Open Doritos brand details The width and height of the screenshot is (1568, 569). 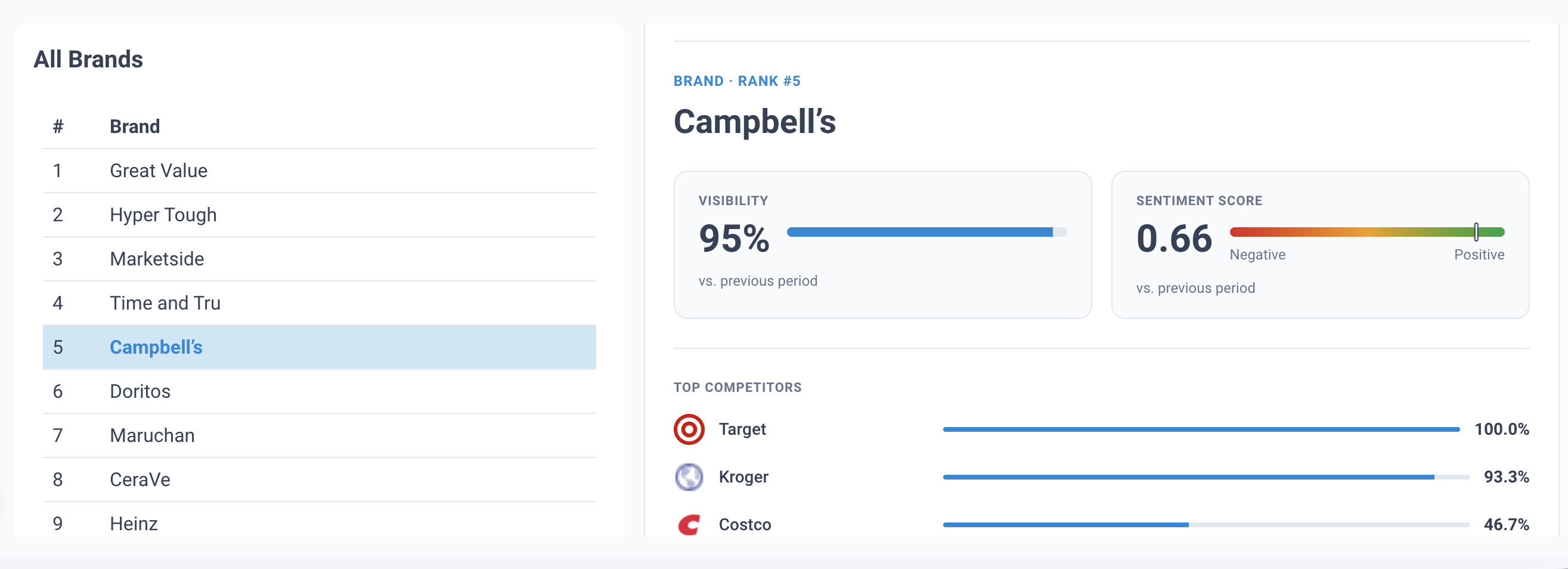click(319, 392)
